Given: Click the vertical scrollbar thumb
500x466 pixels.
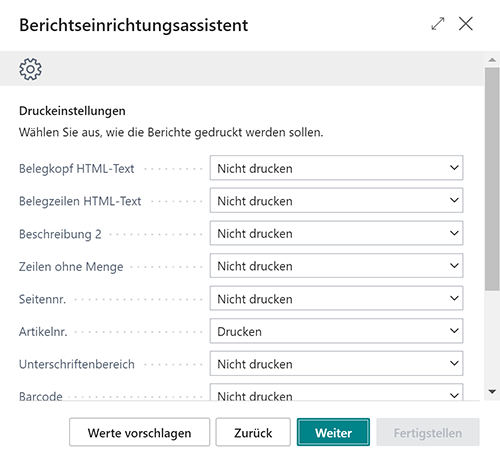Looking at the screenshot, I should (492, 179).
